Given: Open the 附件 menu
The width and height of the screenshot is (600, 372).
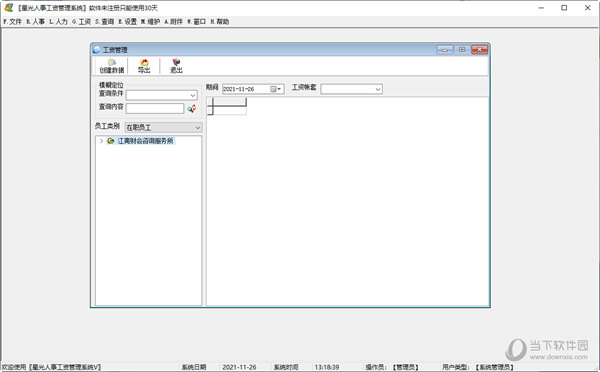Looking at the screenshot, I should [173, 22].
